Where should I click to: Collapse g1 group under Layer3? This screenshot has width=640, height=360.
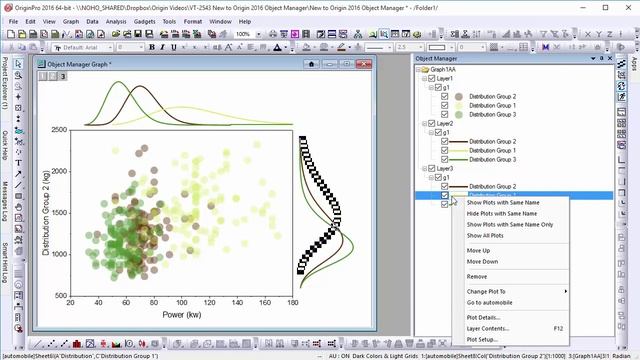[431, 177]
